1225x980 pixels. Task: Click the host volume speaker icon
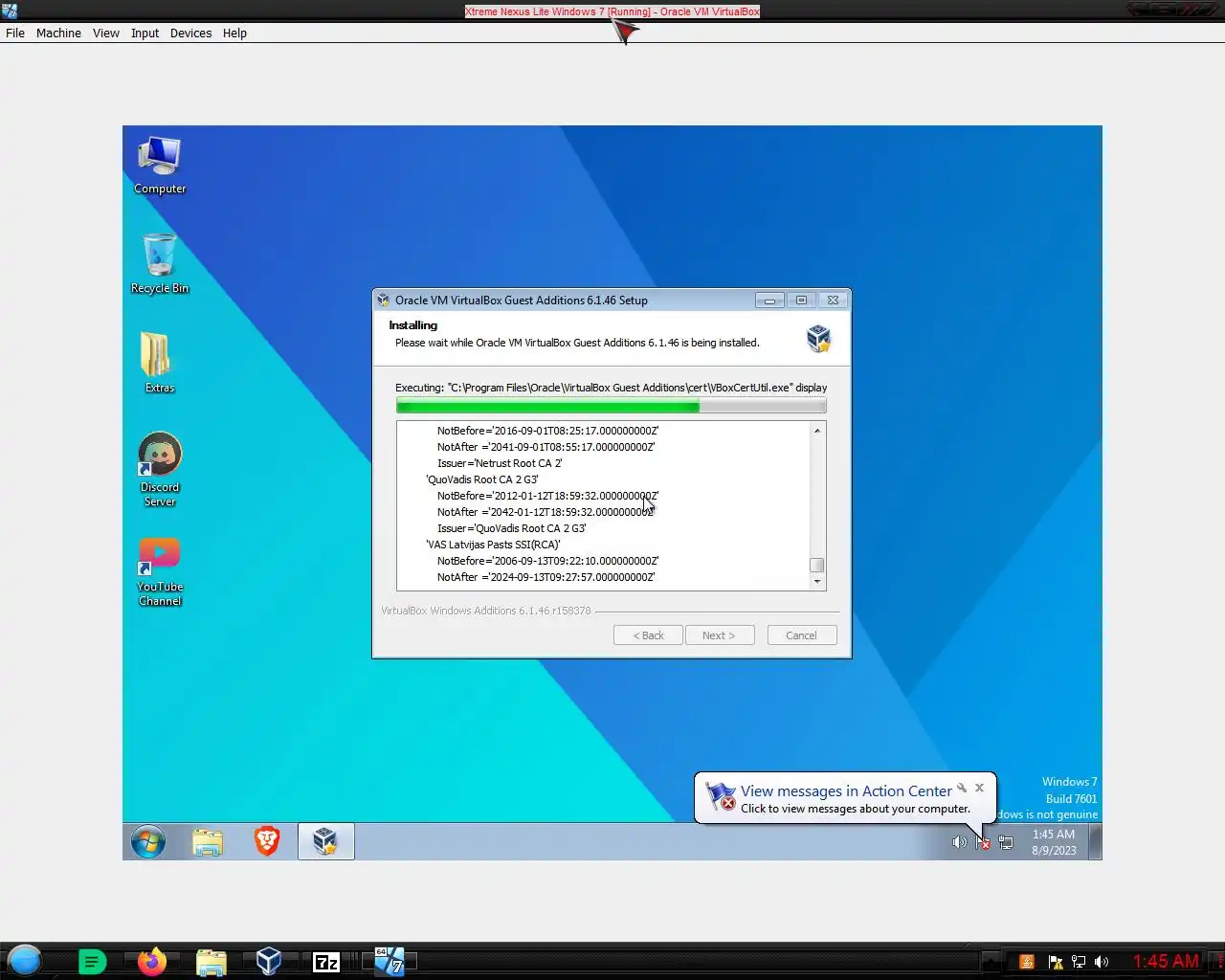[x=1102, y=962]
